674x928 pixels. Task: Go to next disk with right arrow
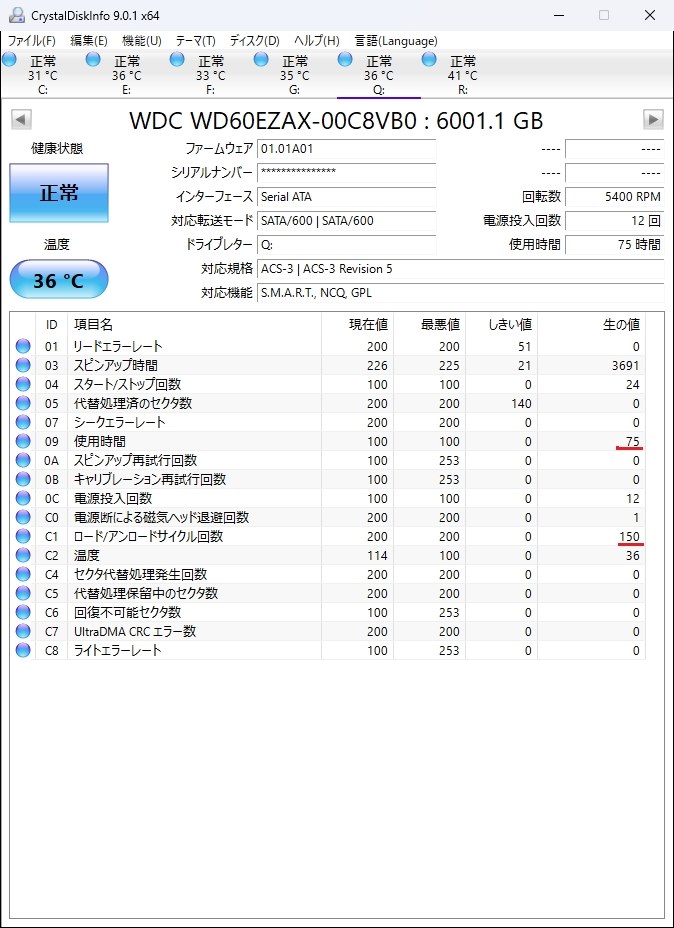653,120
